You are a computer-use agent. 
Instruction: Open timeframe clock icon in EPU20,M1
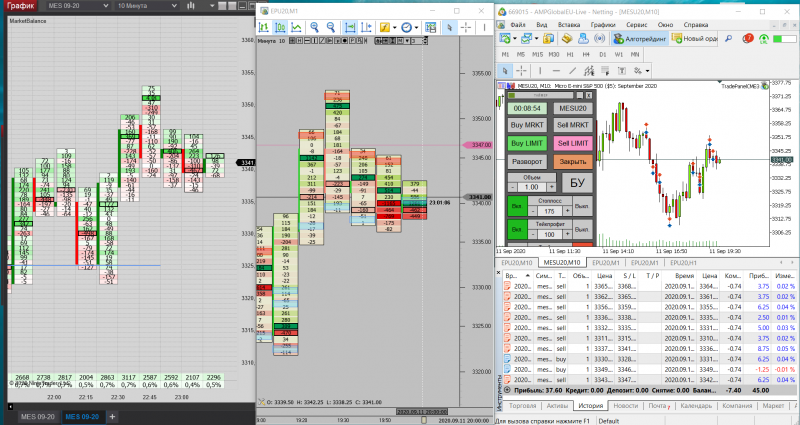406,28
